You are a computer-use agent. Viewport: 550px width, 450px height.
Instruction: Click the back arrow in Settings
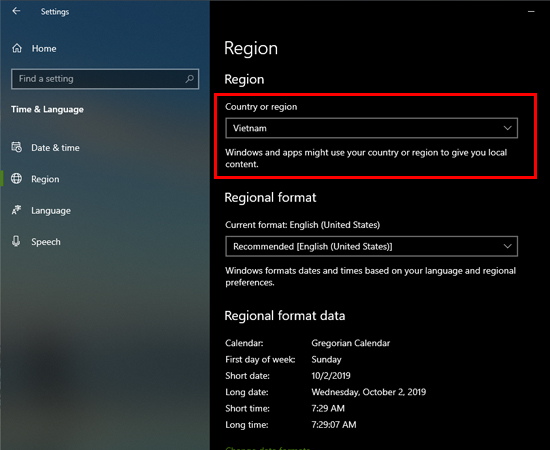coord(16,11)
